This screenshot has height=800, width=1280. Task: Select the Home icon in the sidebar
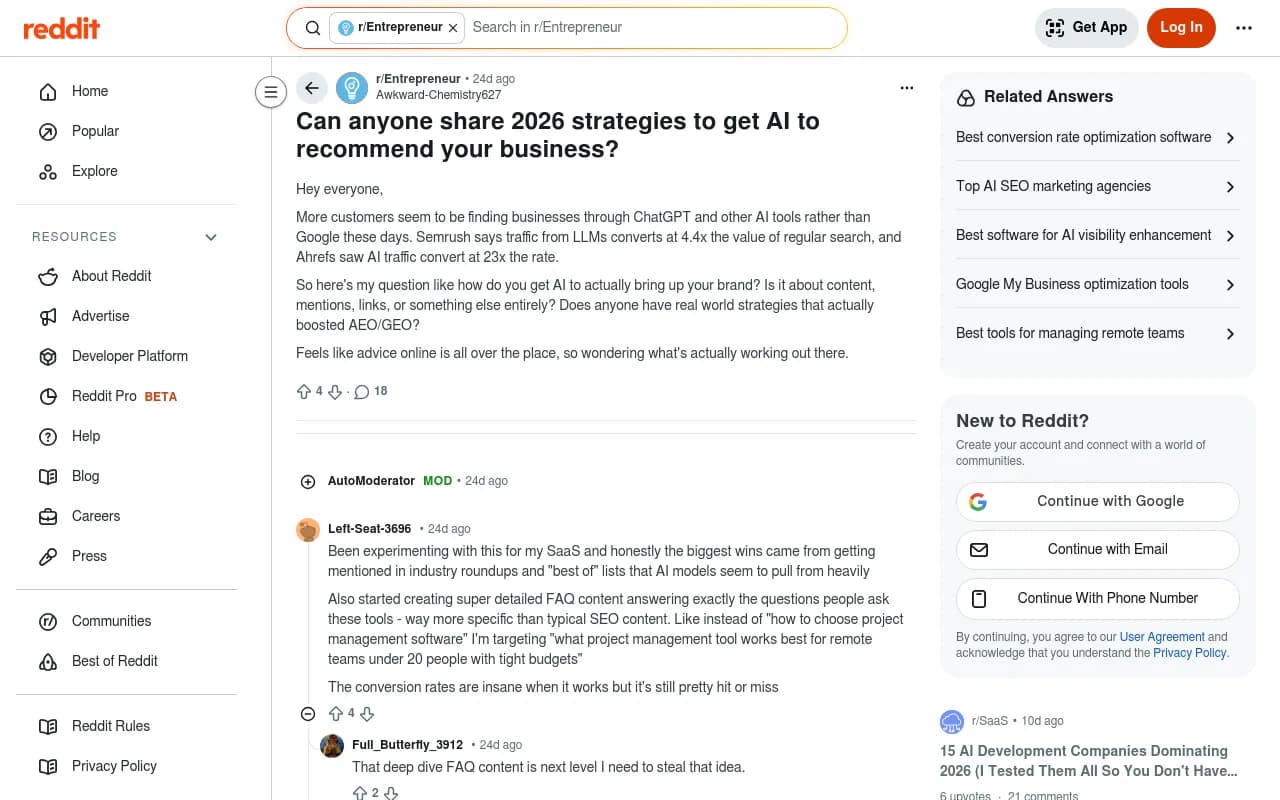[x=48, y=91]
